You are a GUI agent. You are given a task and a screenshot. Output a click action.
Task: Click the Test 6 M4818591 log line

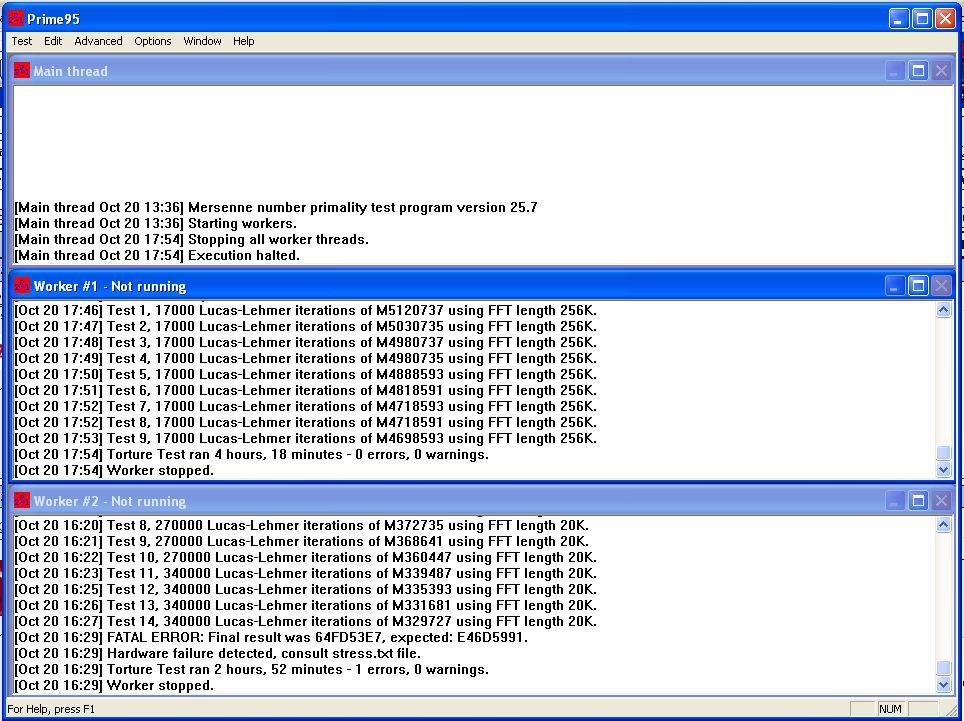[305, 390]
